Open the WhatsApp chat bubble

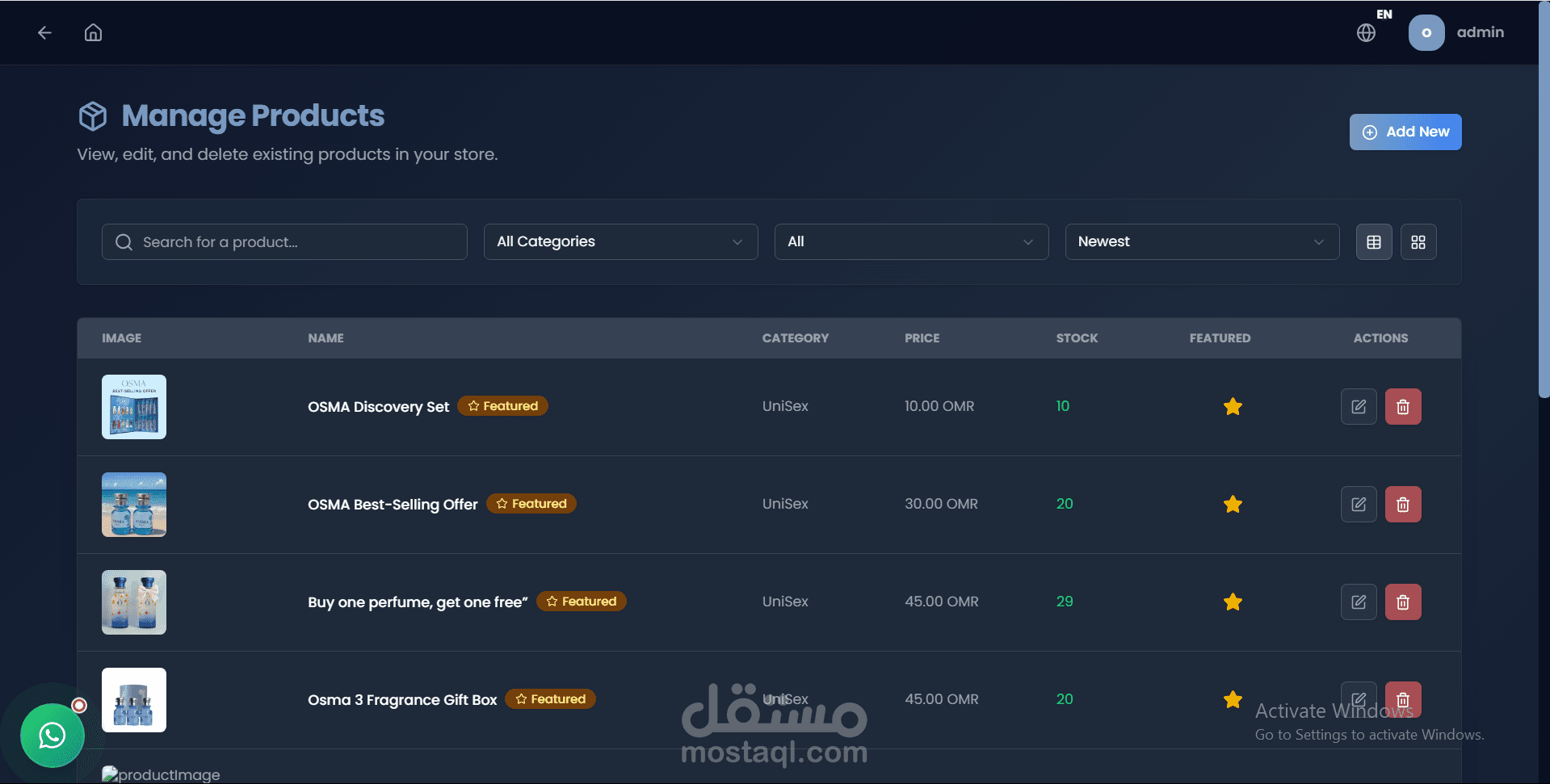click(53, 736)
